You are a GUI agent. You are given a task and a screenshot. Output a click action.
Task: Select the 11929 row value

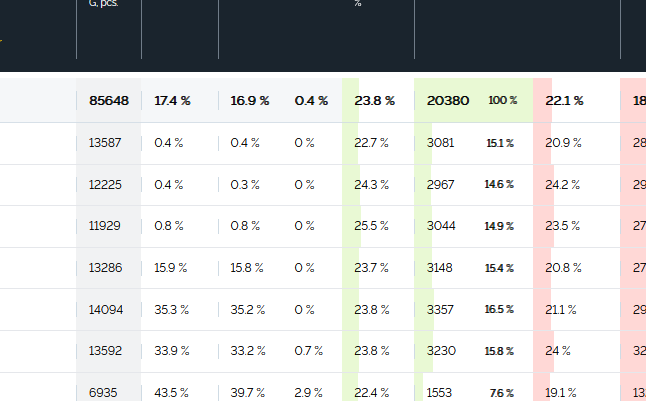(x=105, y=226)
